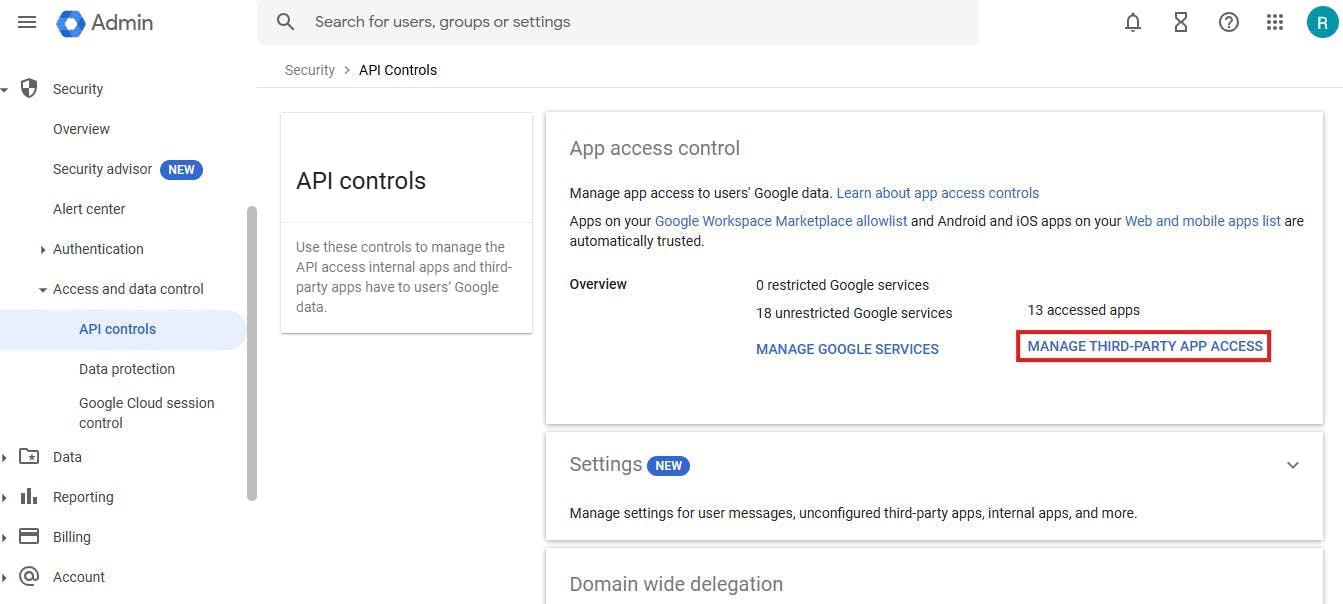Click the NEW badge beside Security advisor
This screenshot has width=1343, height=604.
[181, 169]
